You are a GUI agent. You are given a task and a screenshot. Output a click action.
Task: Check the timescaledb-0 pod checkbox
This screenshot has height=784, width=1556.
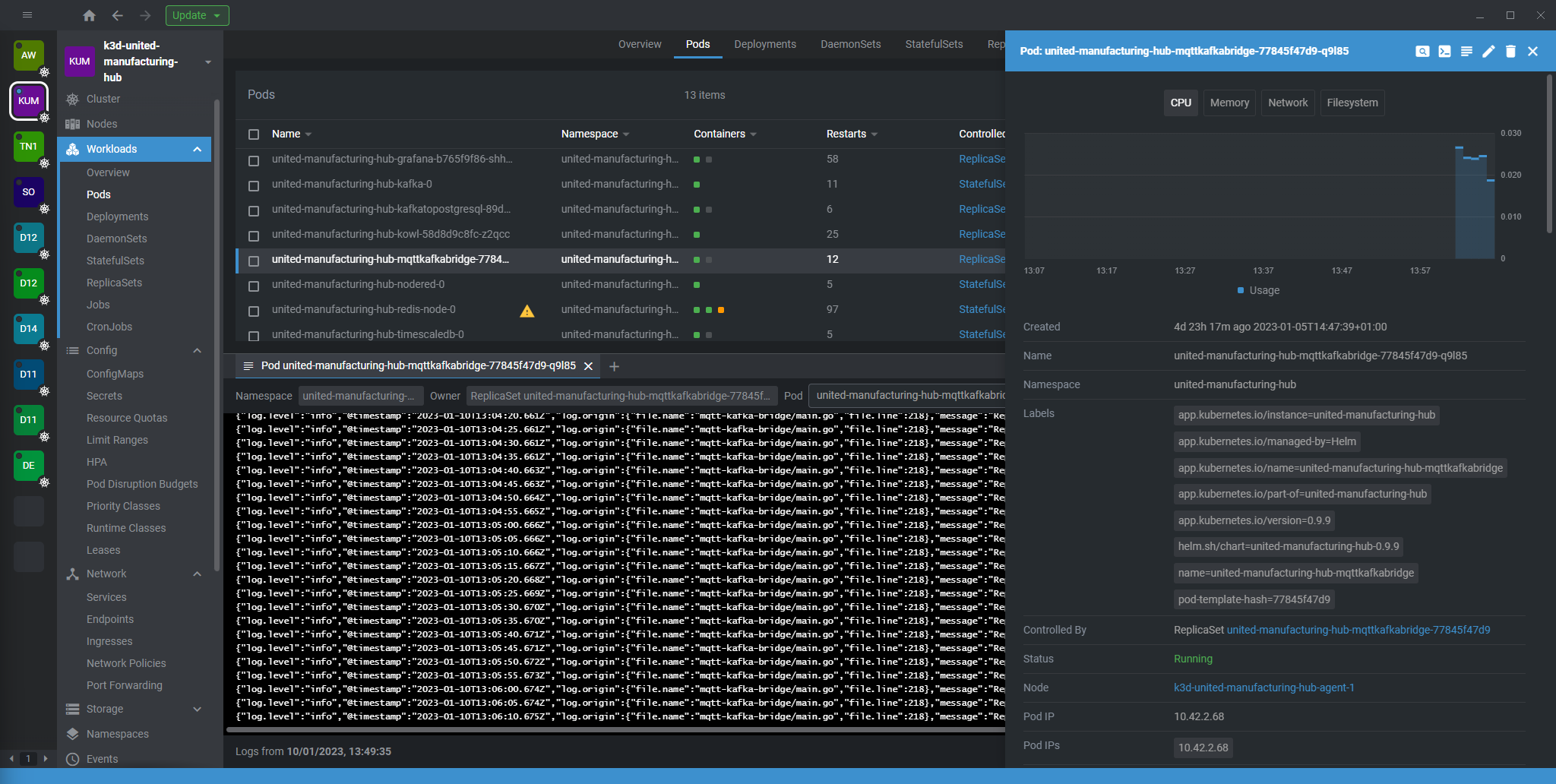[254, 335]
